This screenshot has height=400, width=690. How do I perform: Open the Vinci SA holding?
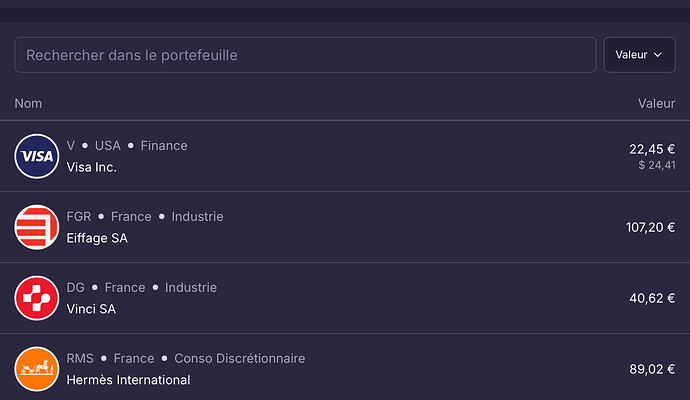[345, 298]
